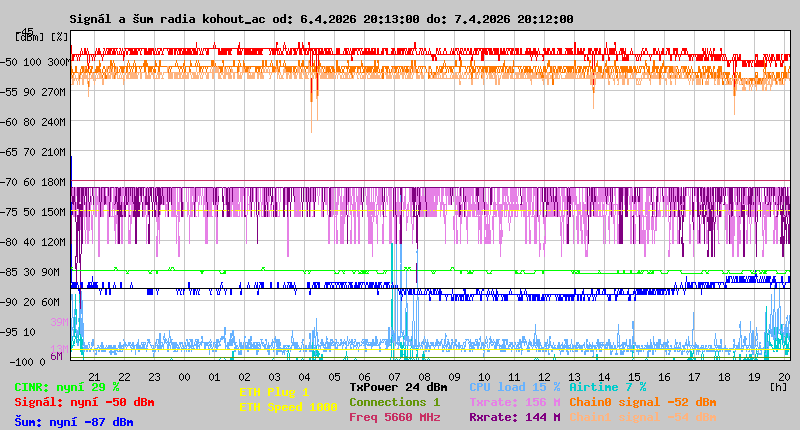Select the 'Signál: nyní -50 dBm' legend entry
Image resolution: width=800 pixels, height=430 pixels.
(x=84, y=402)
